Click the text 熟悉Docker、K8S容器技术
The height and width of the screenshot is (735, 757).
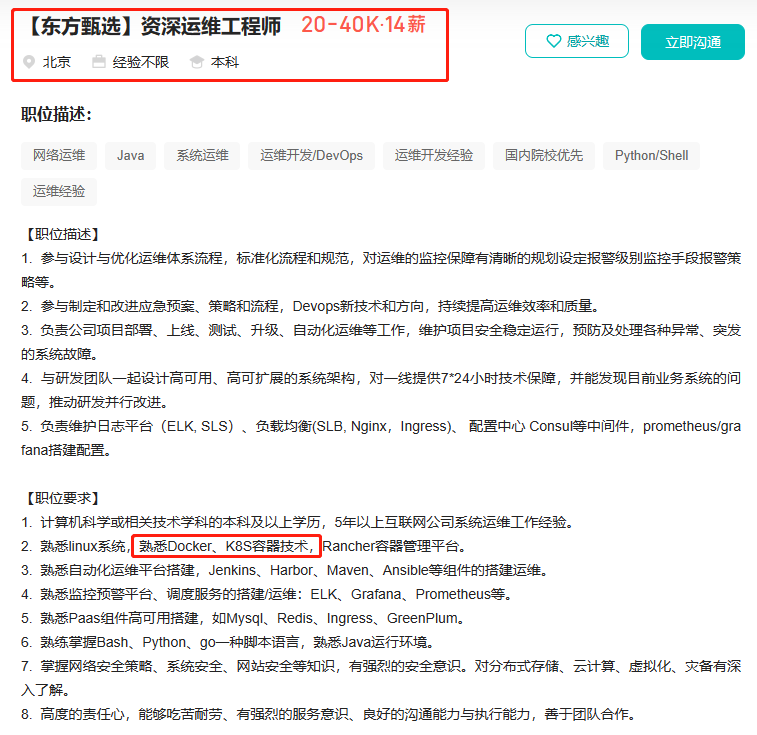click(227, 546)
